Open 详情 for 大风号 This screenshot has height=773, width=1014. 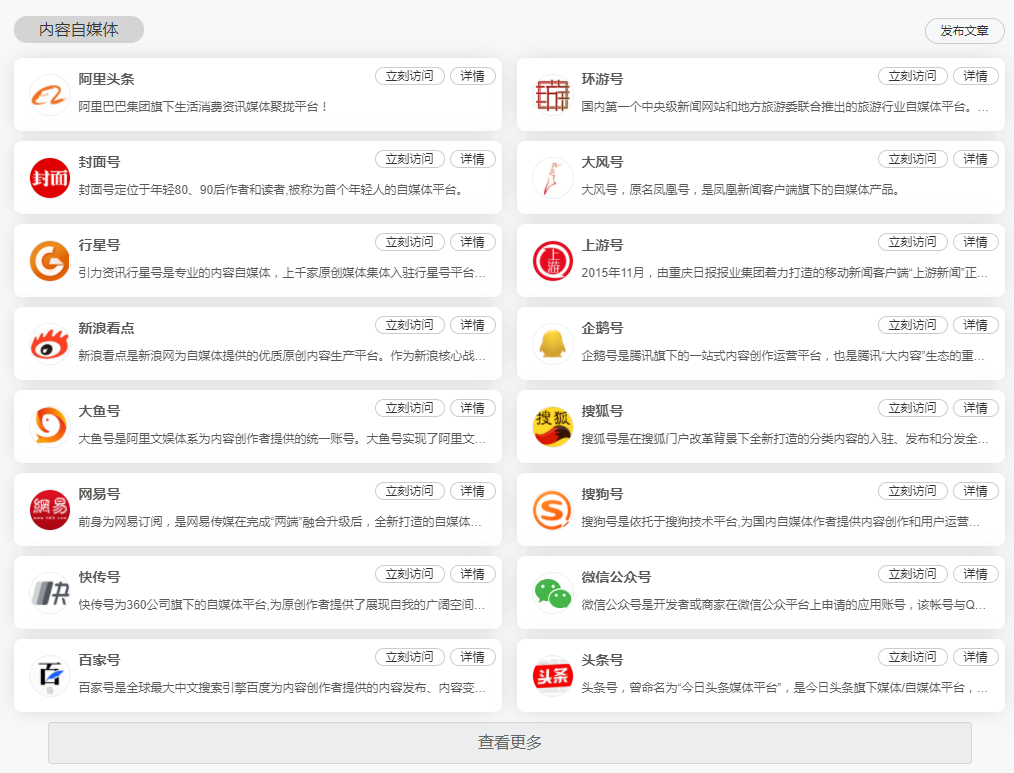click(976, 159)
